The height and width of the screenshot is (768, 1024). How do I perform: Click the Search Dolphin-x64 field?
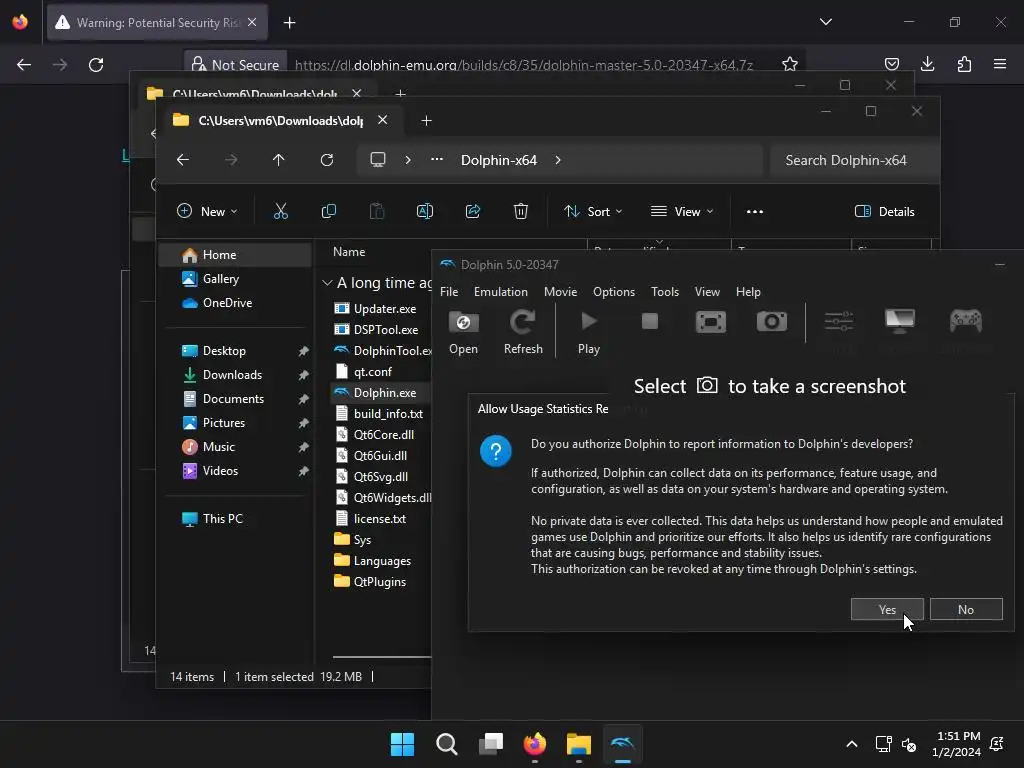point(855,161)
